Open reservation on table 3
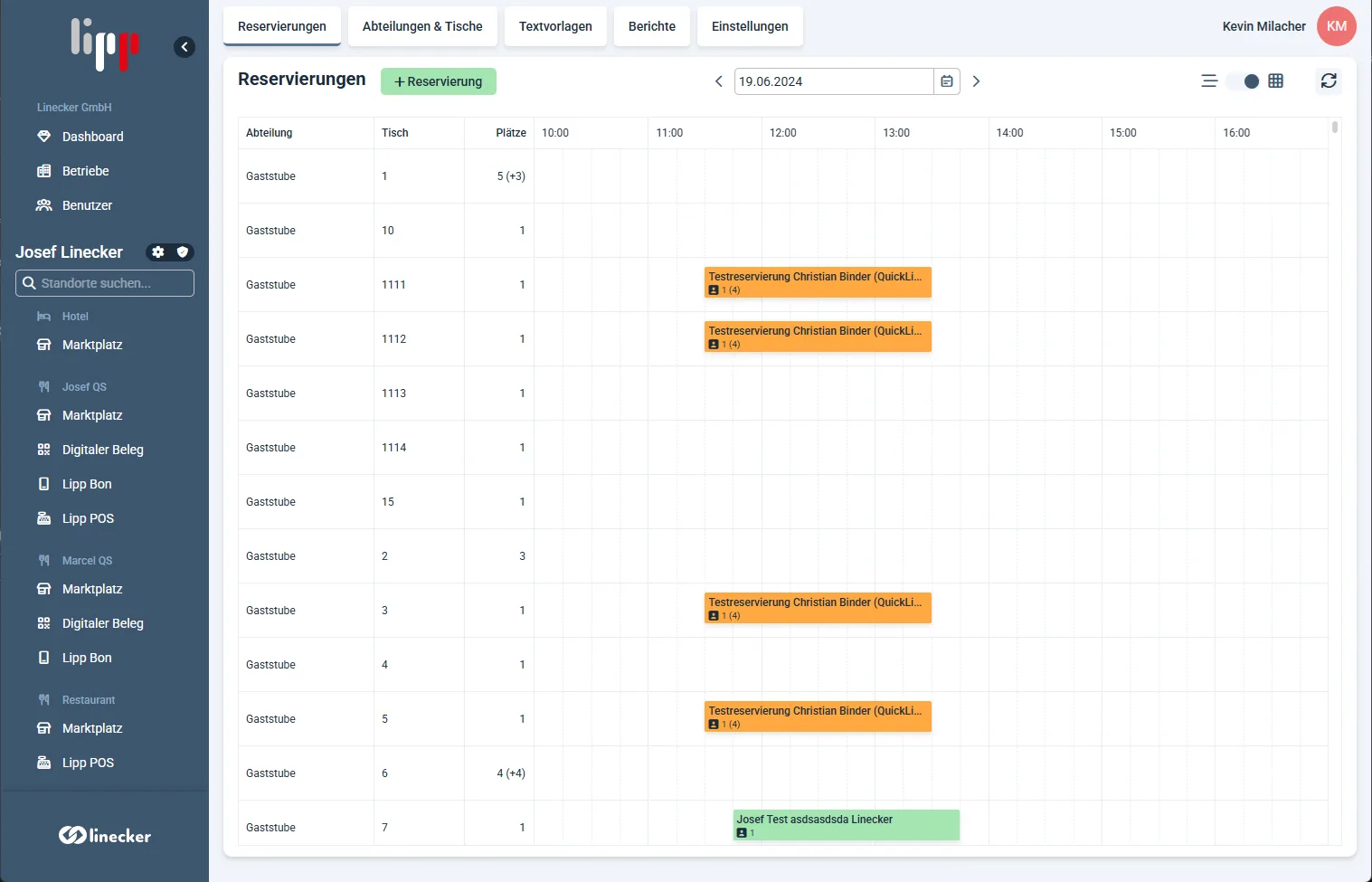 (818, 608)
